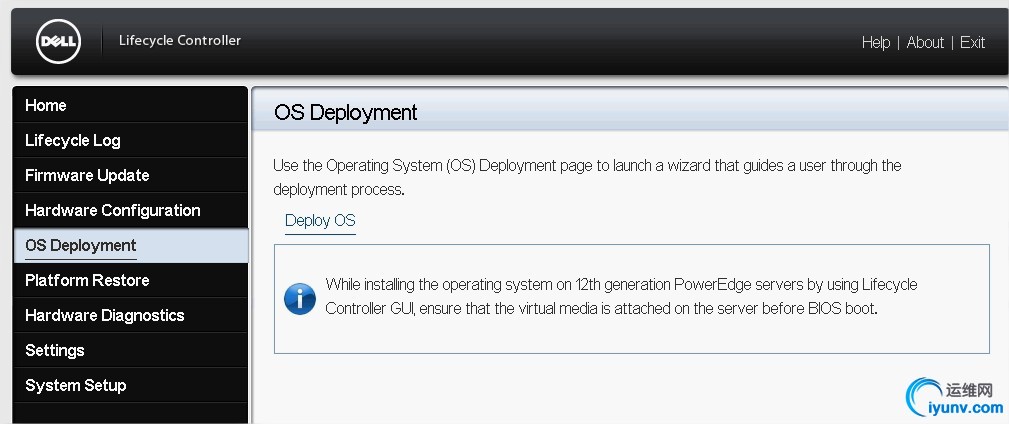The height and width of the screenshot is (424, 1009).
Task: Click the Deploy OS link
Action: (320, 221)
